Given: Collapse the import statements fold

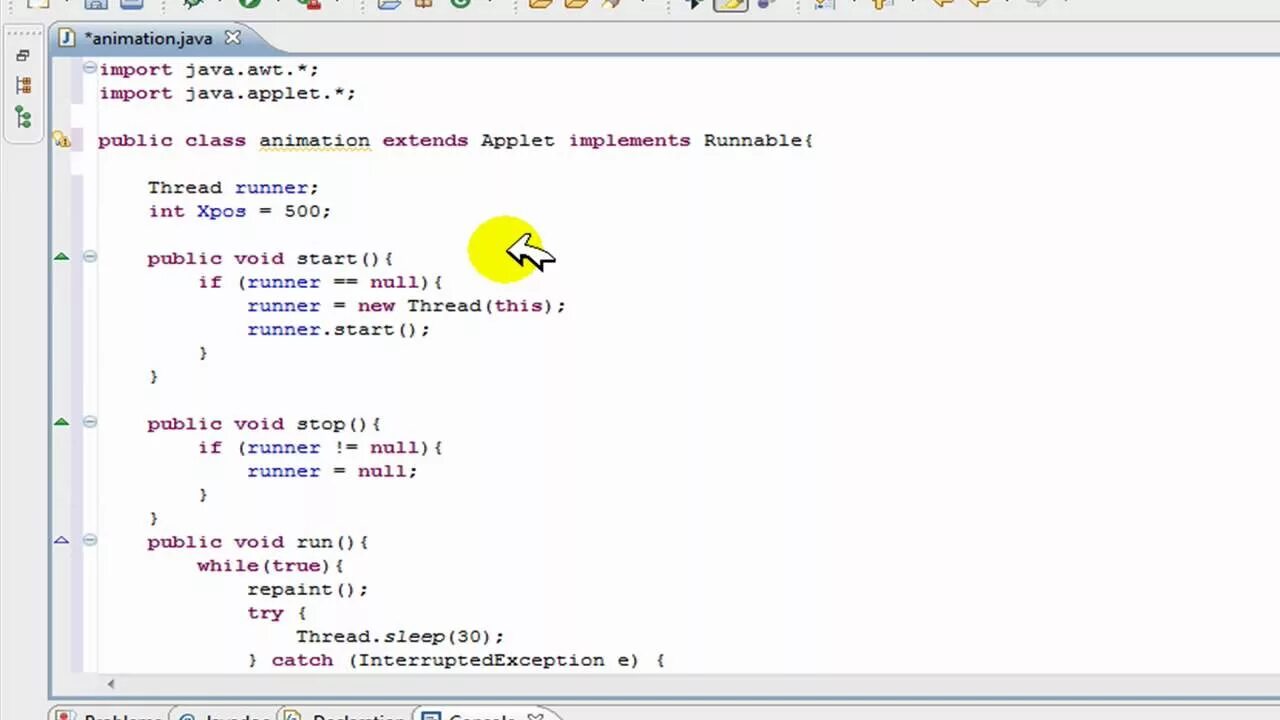Looking at the screenshot, I should pyautogui.click(x=90, y=68).
